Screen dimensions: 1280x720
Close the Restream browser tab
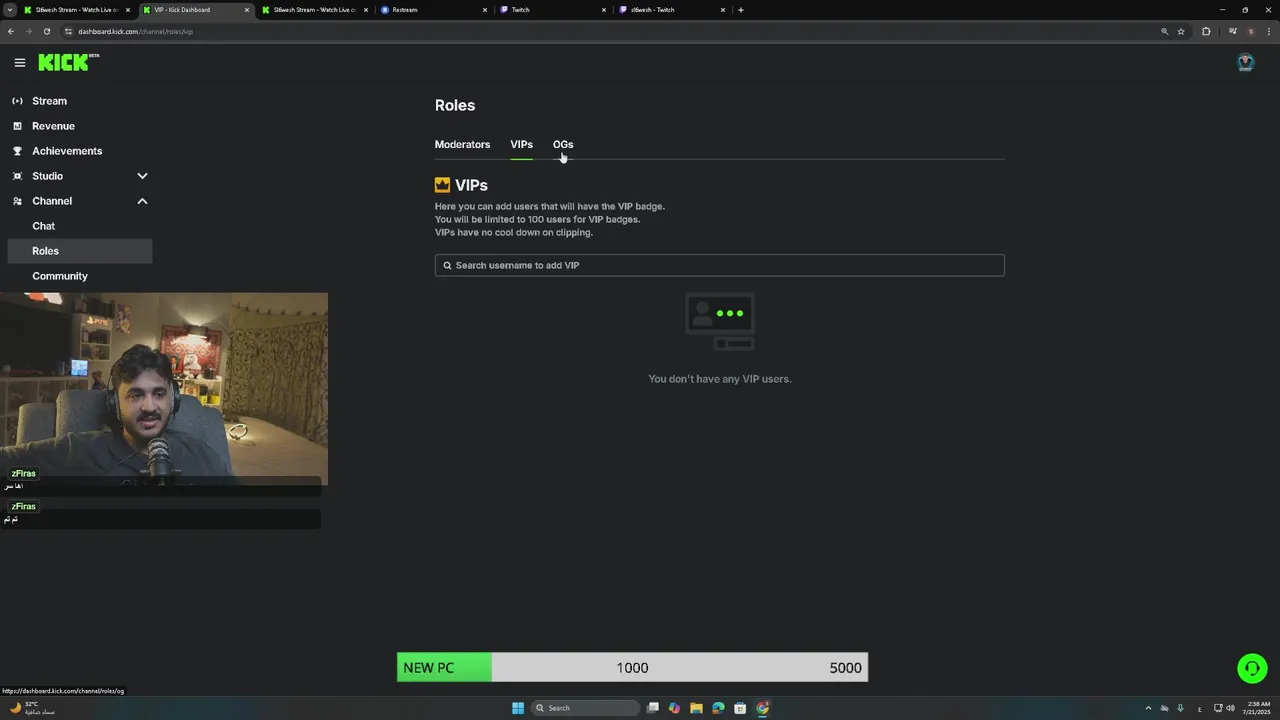(485, 10)
